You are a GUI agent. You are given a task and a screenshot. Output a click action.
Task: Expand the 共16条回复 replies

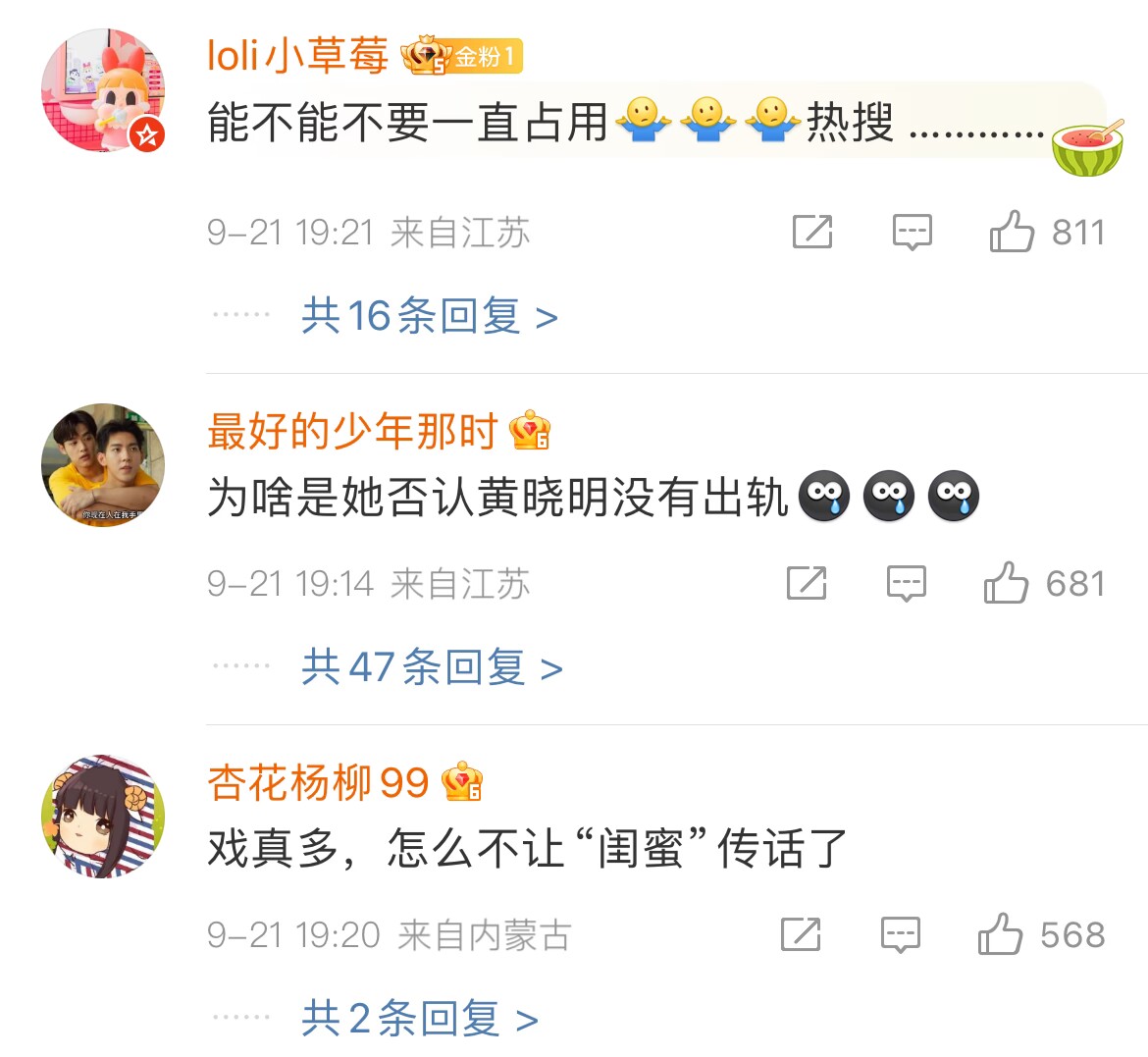430,316
